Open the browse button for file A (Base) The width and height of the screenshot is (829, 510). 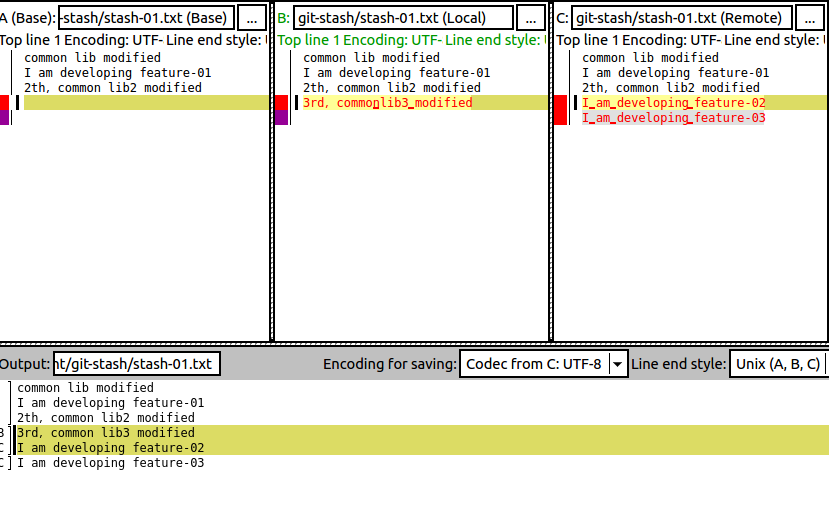252,18
